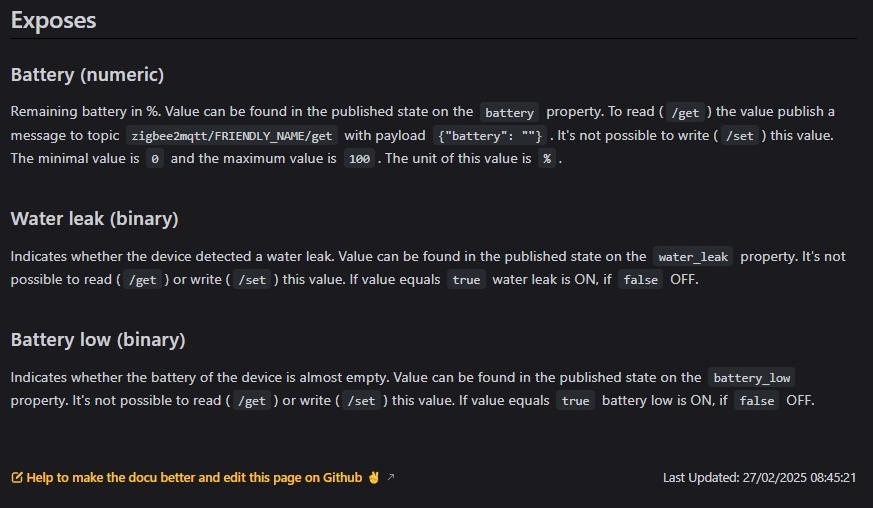Click the Battery low (binary) heading
The image size is (873, 508).
(98, 340)
